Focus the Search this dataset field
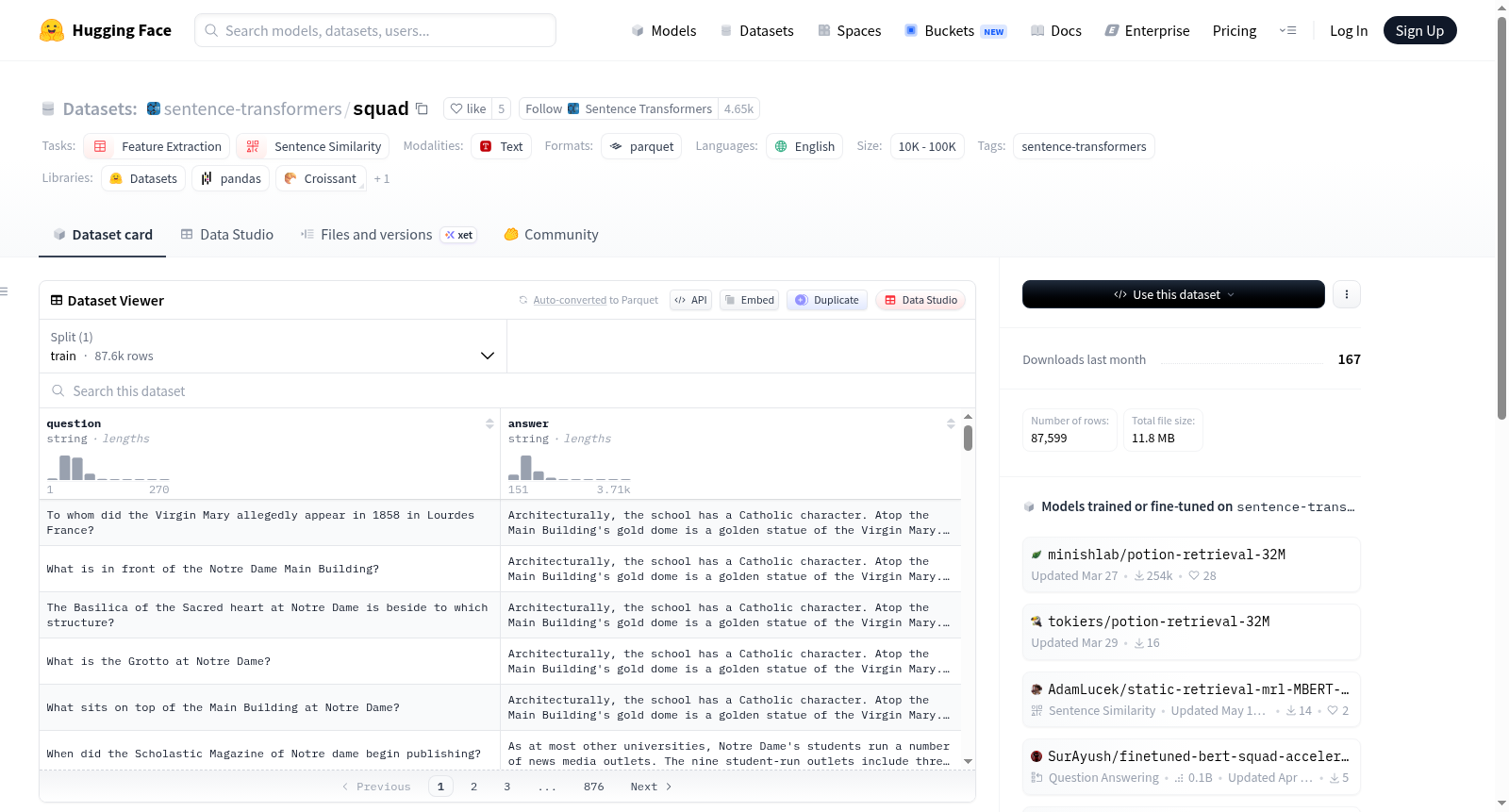Screen dimensions: 1509x812 506,390
